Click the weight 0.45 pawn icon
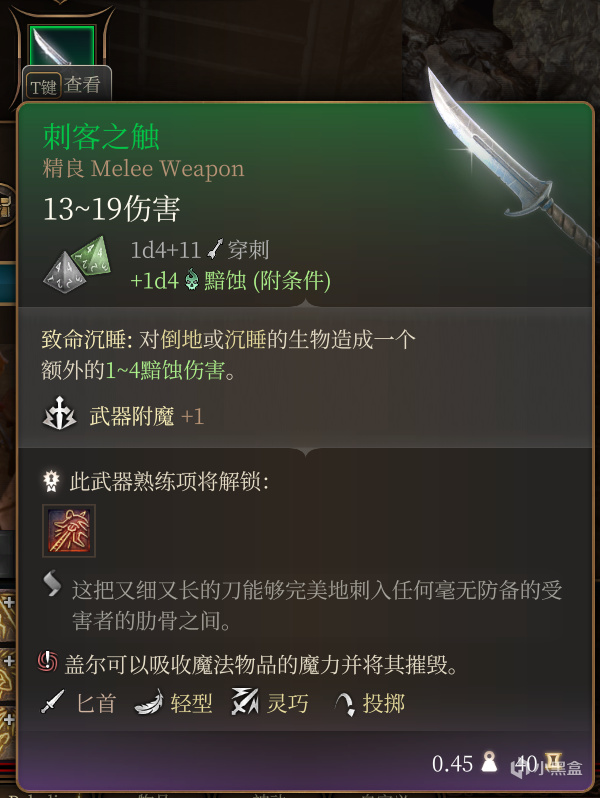Viewport: 600px width, 798px height. [x=490, y=761]
